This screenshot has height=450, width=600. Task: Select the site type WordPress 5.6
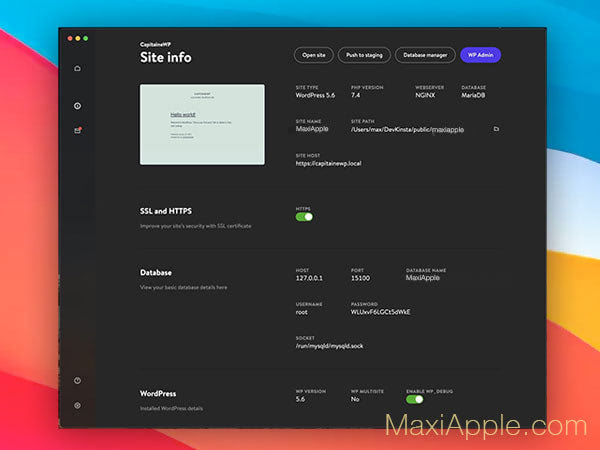coord(315,95)
